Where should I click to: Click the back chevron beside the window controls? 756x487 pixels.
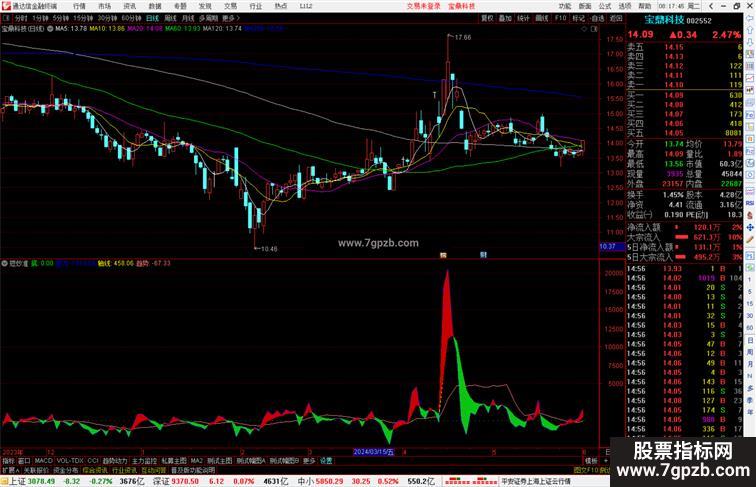710,6
